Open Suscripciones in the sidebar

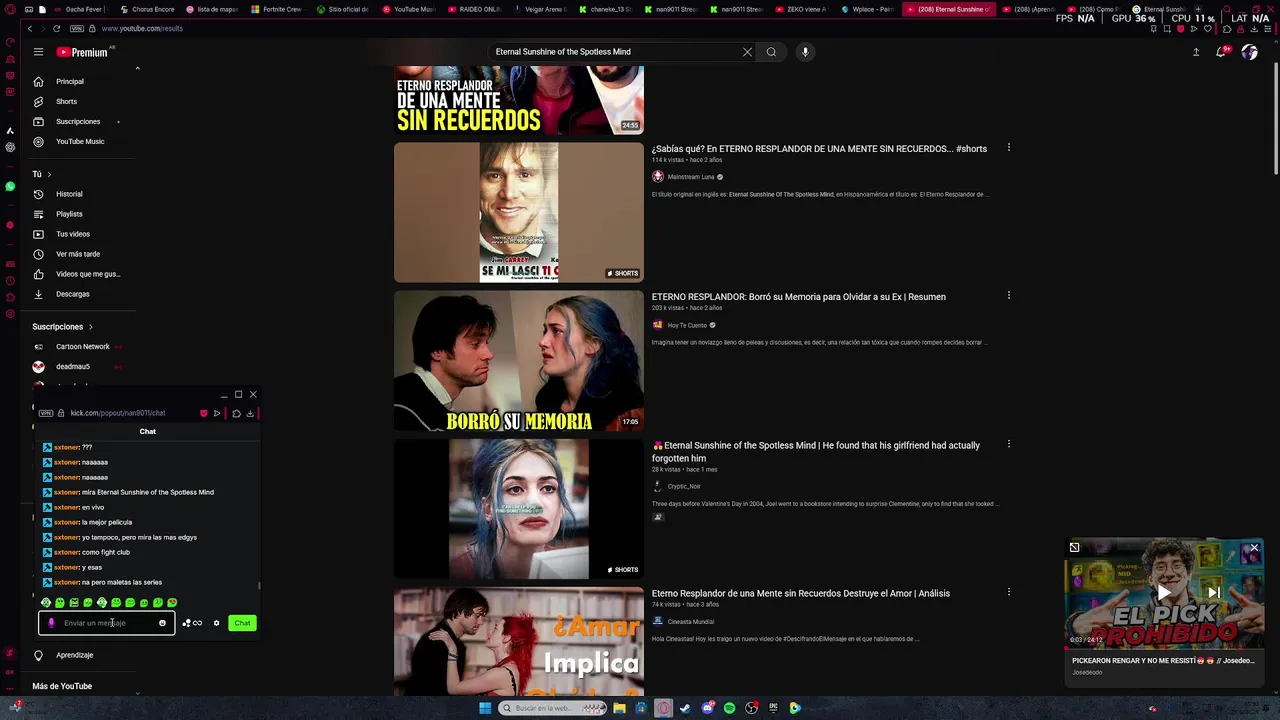[82, 121]
